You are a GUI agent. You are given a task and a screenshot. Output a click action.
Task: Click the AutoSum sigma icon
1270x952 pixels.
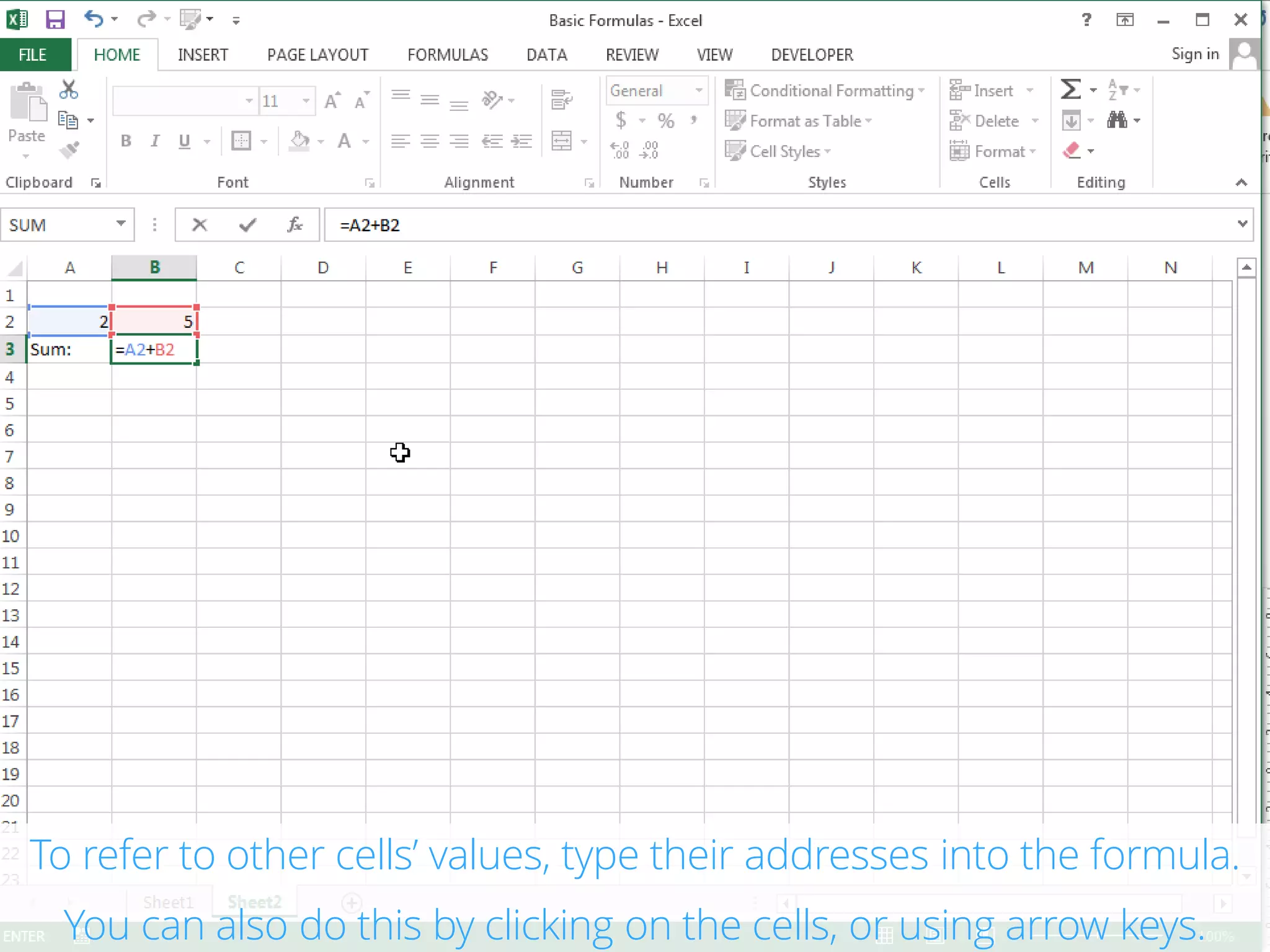point(1071,90)
